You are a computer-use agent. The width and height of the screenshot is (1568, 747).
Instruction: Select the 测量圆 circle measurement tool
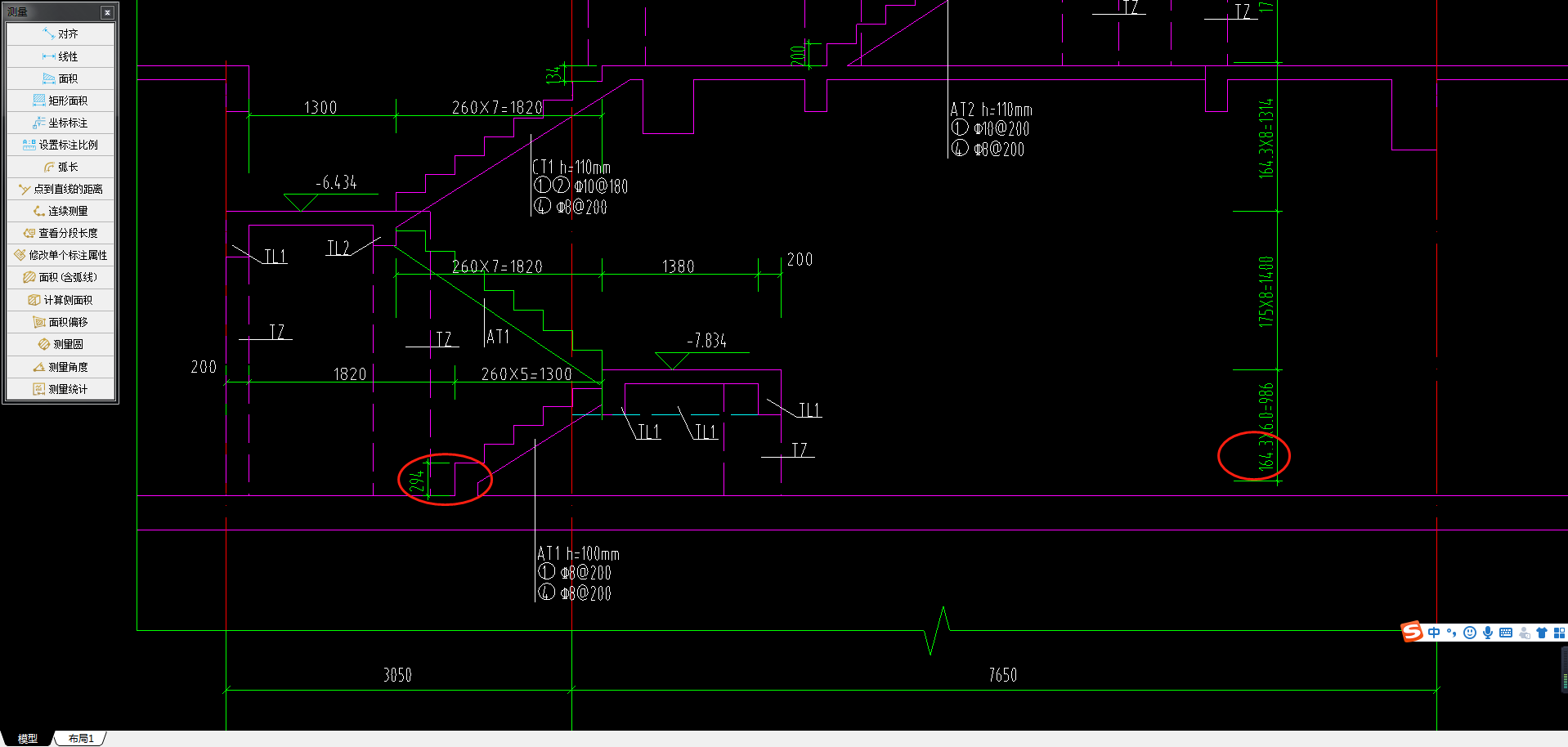(x=60, y=344)
